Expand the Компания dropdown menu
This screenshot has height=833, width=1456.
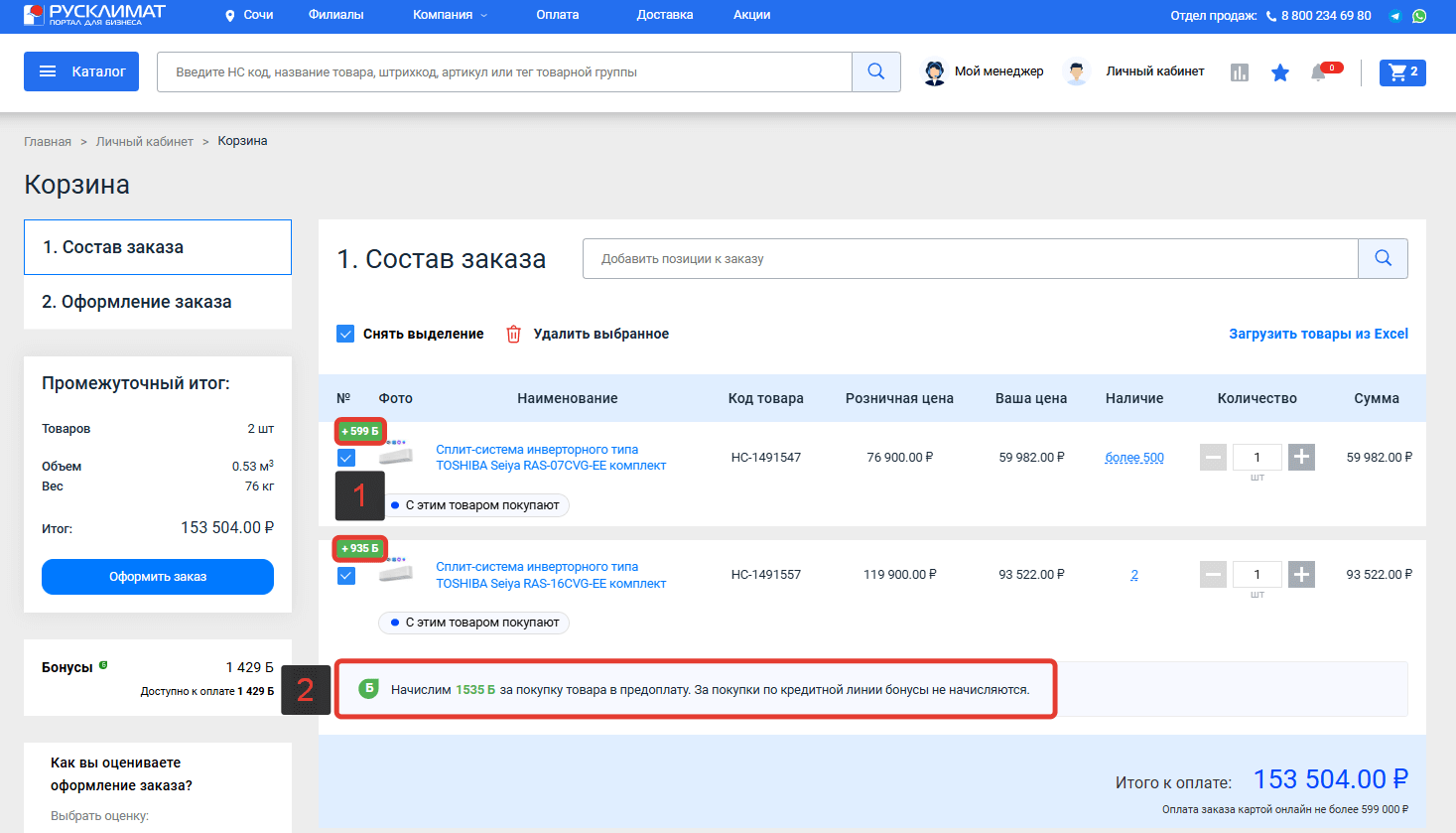(x=451, y=15)
